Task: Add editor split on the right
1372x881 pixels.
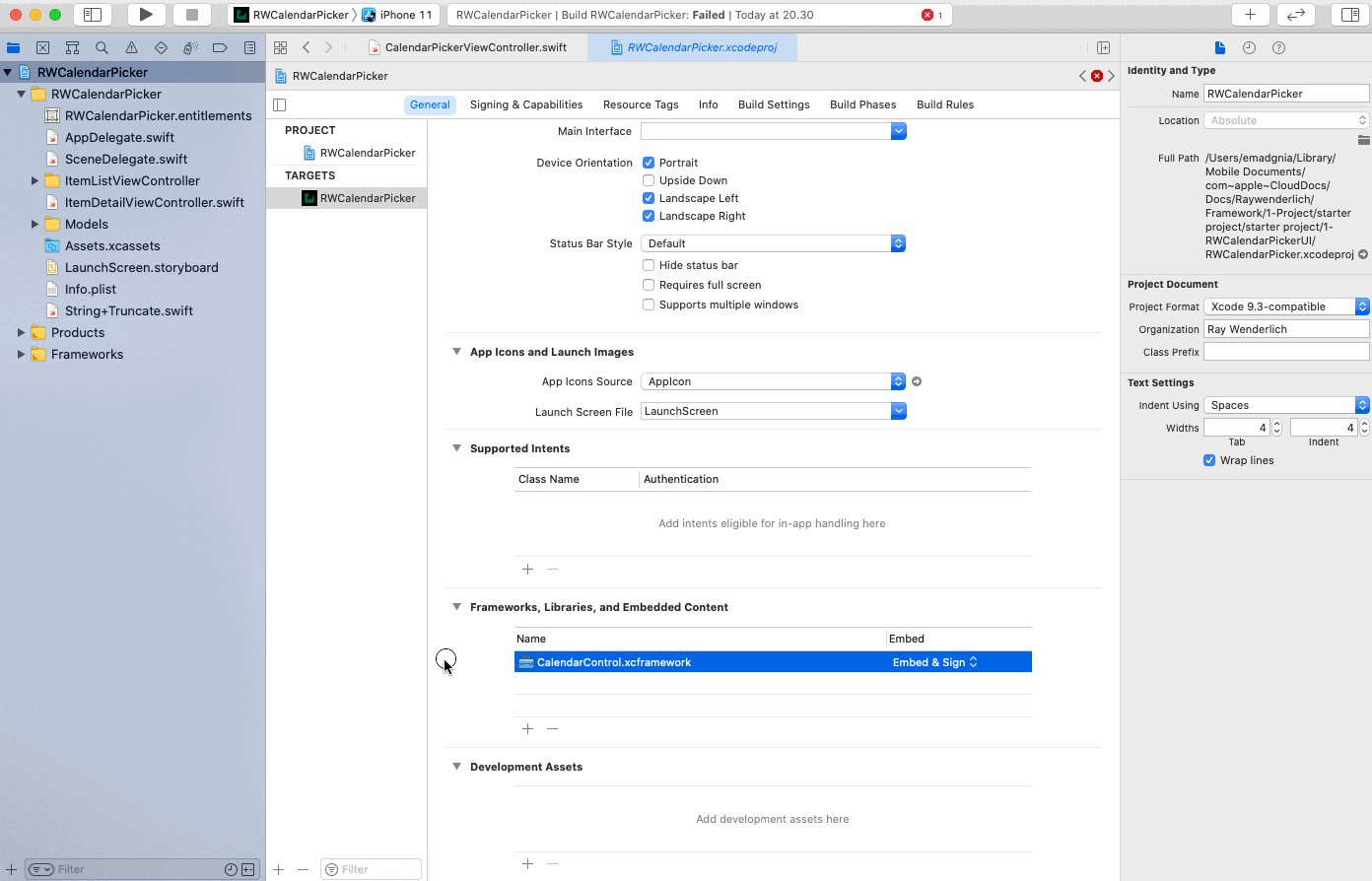Action: [x=1104, y=47]
